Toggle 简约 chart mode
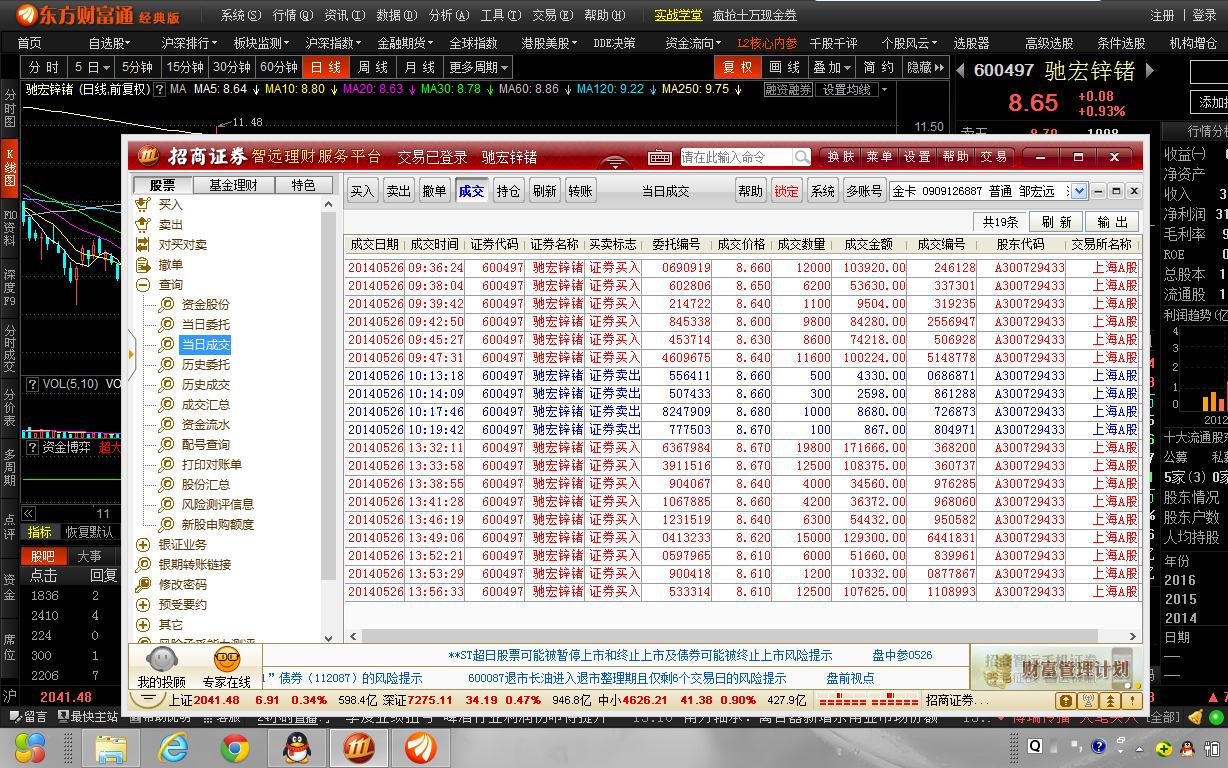The image size is (1228, 768). coord(879,67)
